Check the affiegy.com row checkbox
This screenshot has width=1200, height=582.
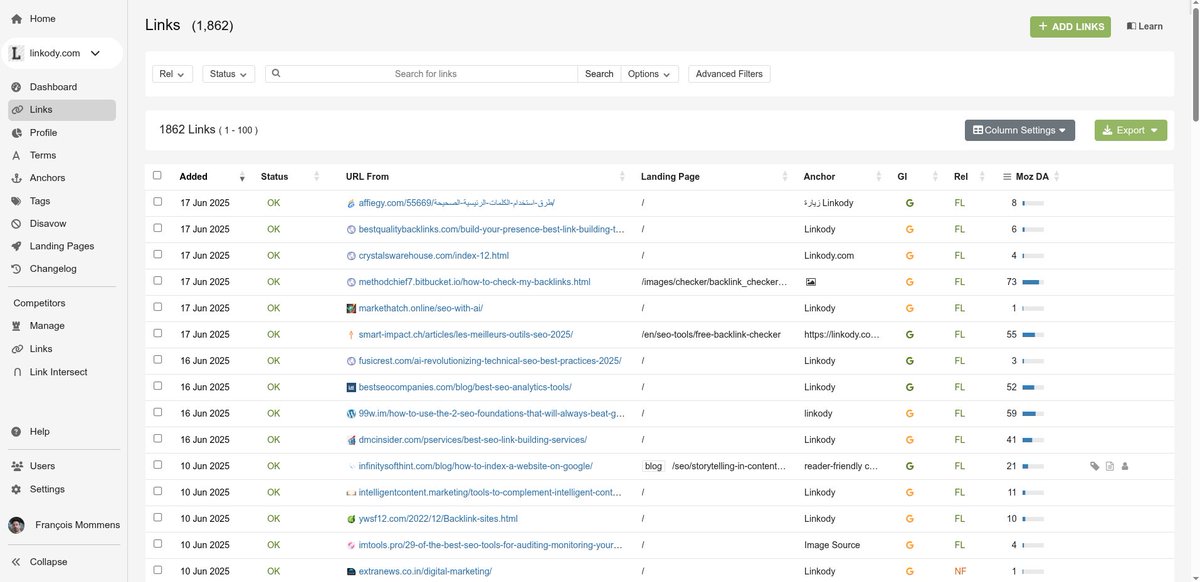(x=157, y=202)
